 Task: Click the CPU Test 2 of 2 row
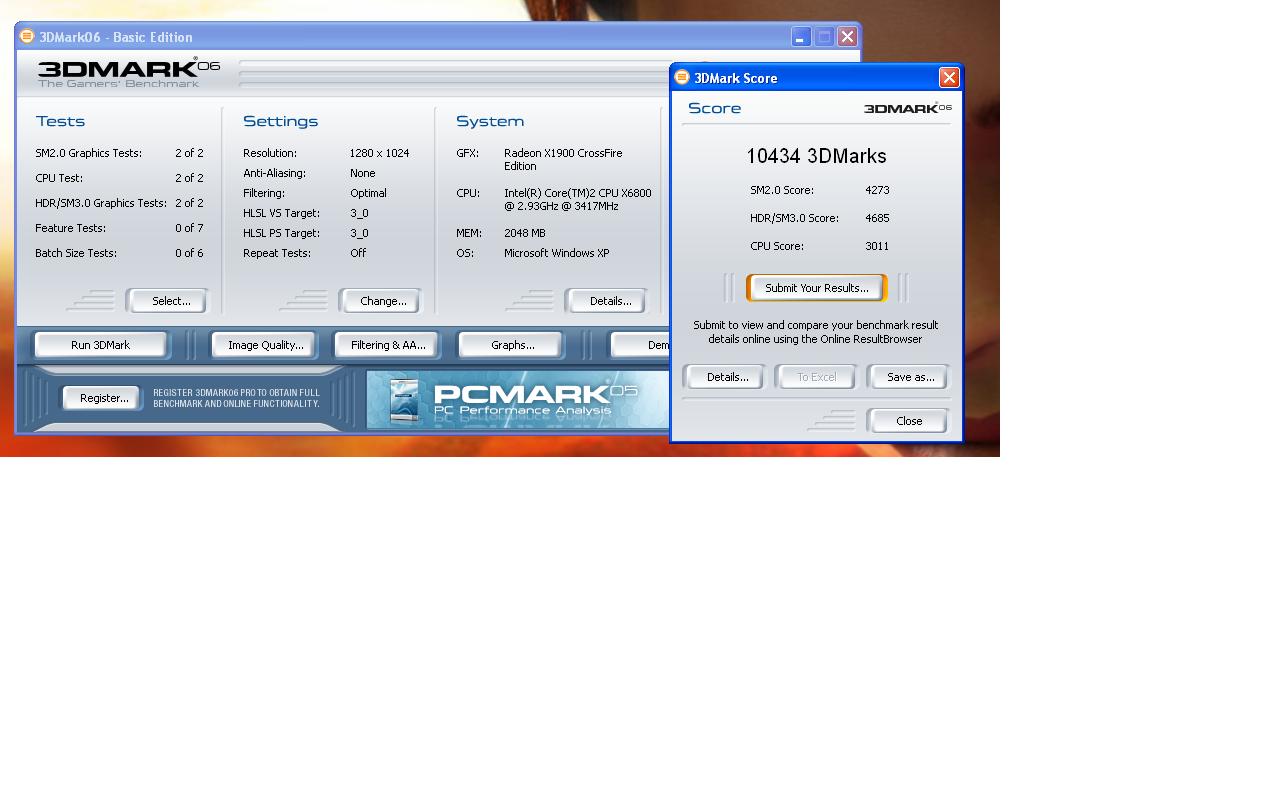pyautogui.click(x=119, y=178)
